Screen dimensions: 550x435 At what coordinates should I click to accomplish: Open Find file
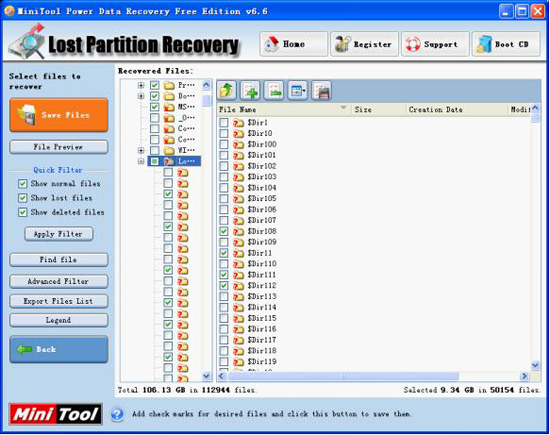(x=59, y=260)
